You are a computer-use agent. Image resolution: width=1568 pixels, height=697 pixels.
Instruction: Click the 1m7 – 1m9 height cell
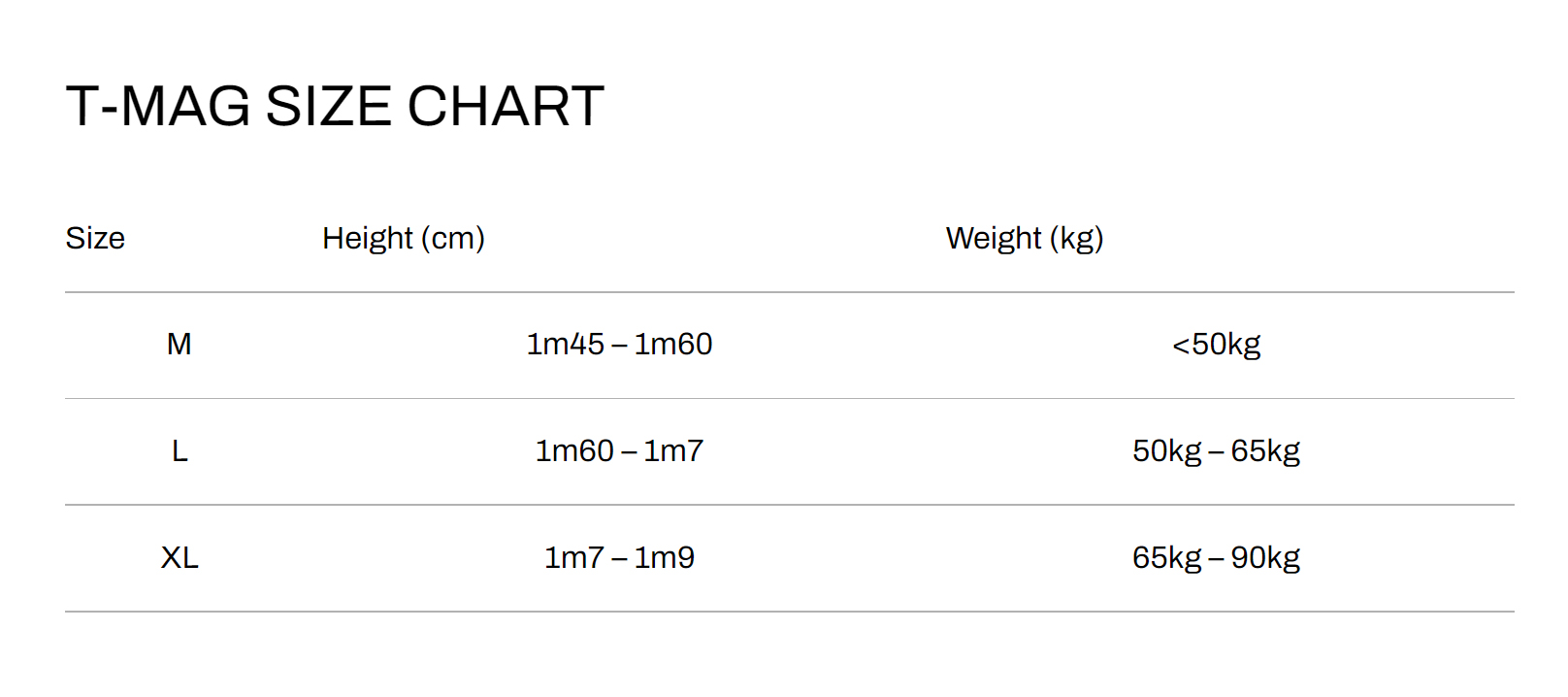point(619,557)
